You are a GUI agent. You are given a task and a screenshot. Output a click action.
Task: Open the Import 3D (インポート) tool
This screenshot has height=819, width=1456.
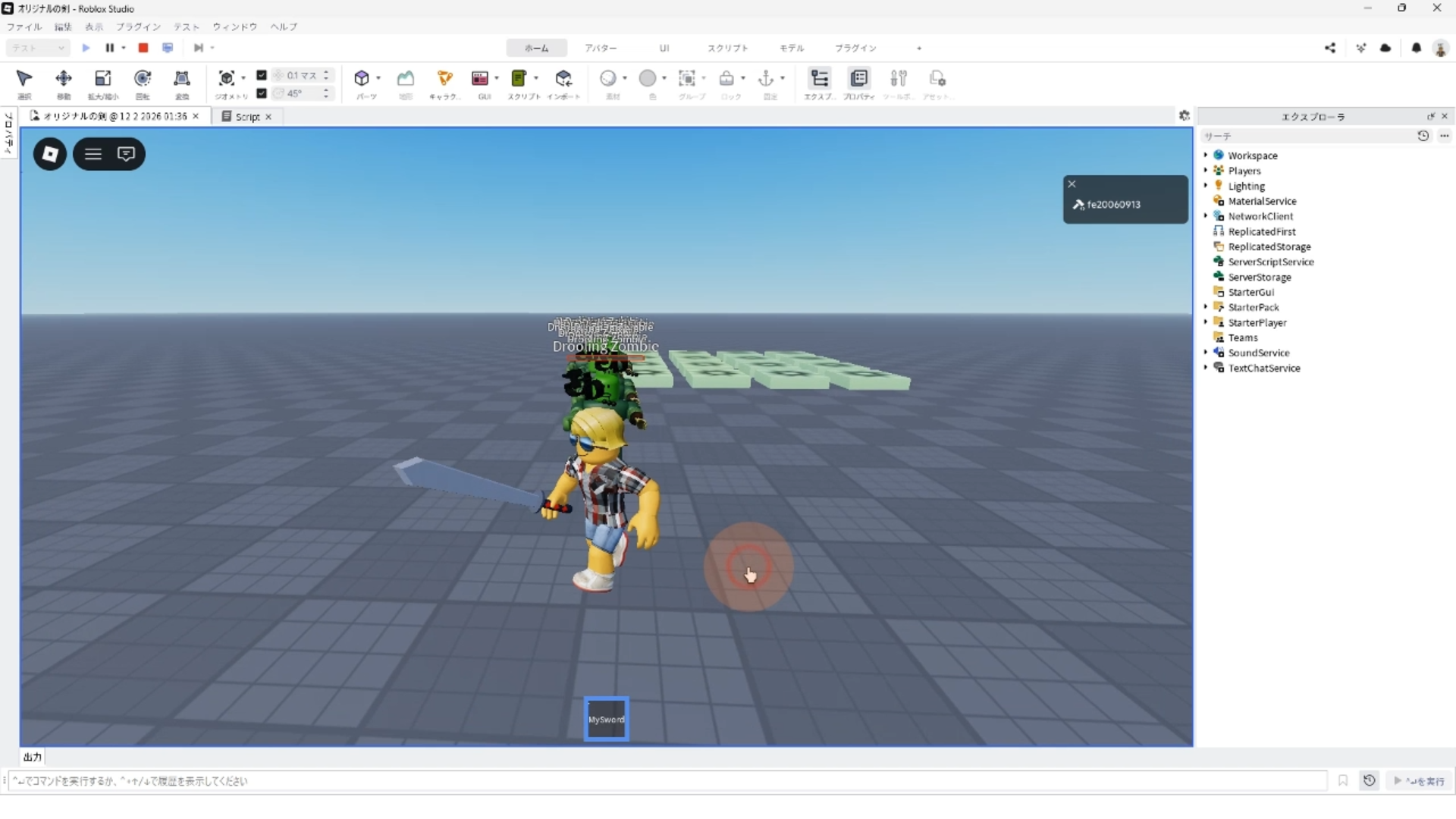(x=563, y=79)
